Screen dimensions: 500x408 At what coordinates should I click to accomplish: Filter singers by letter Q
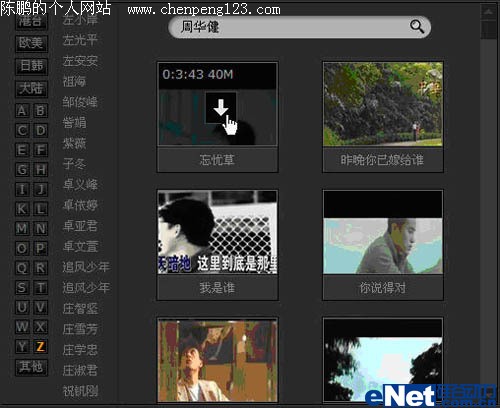[22, 268]
